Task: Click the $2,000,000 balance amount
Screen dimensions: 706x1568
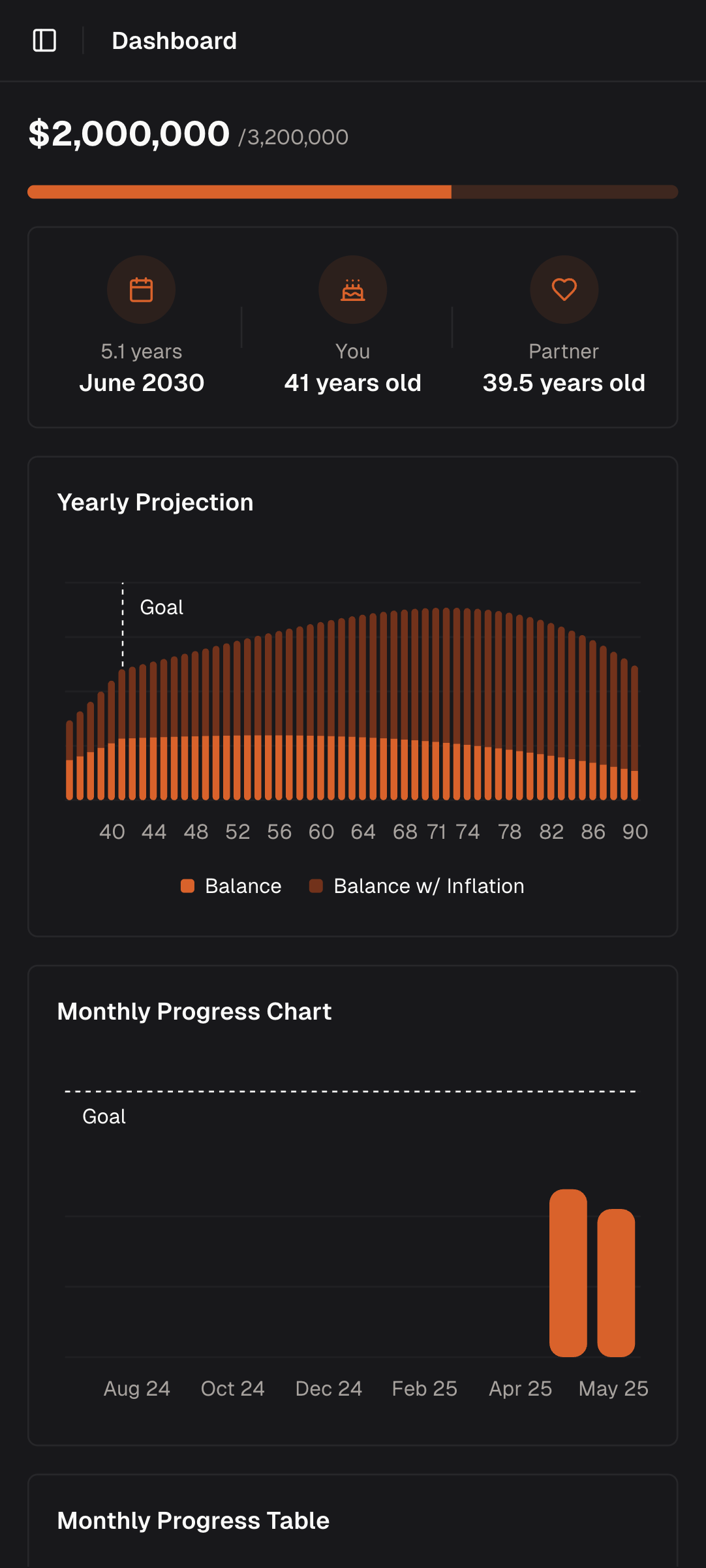Action: click(129, 134)
